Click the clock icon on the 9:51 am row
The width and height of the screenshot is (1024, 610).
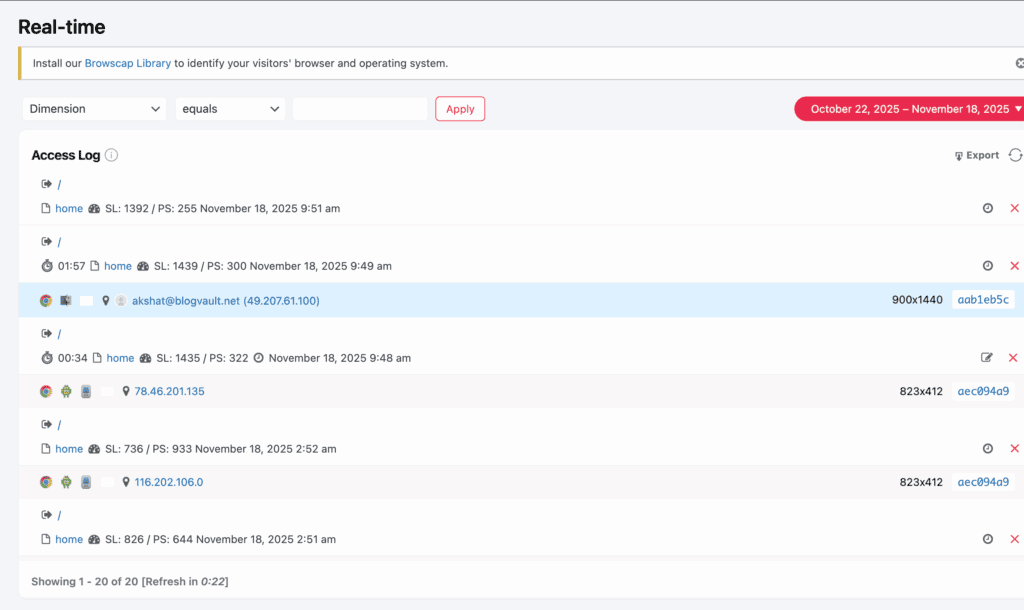[x=987, y=208]
